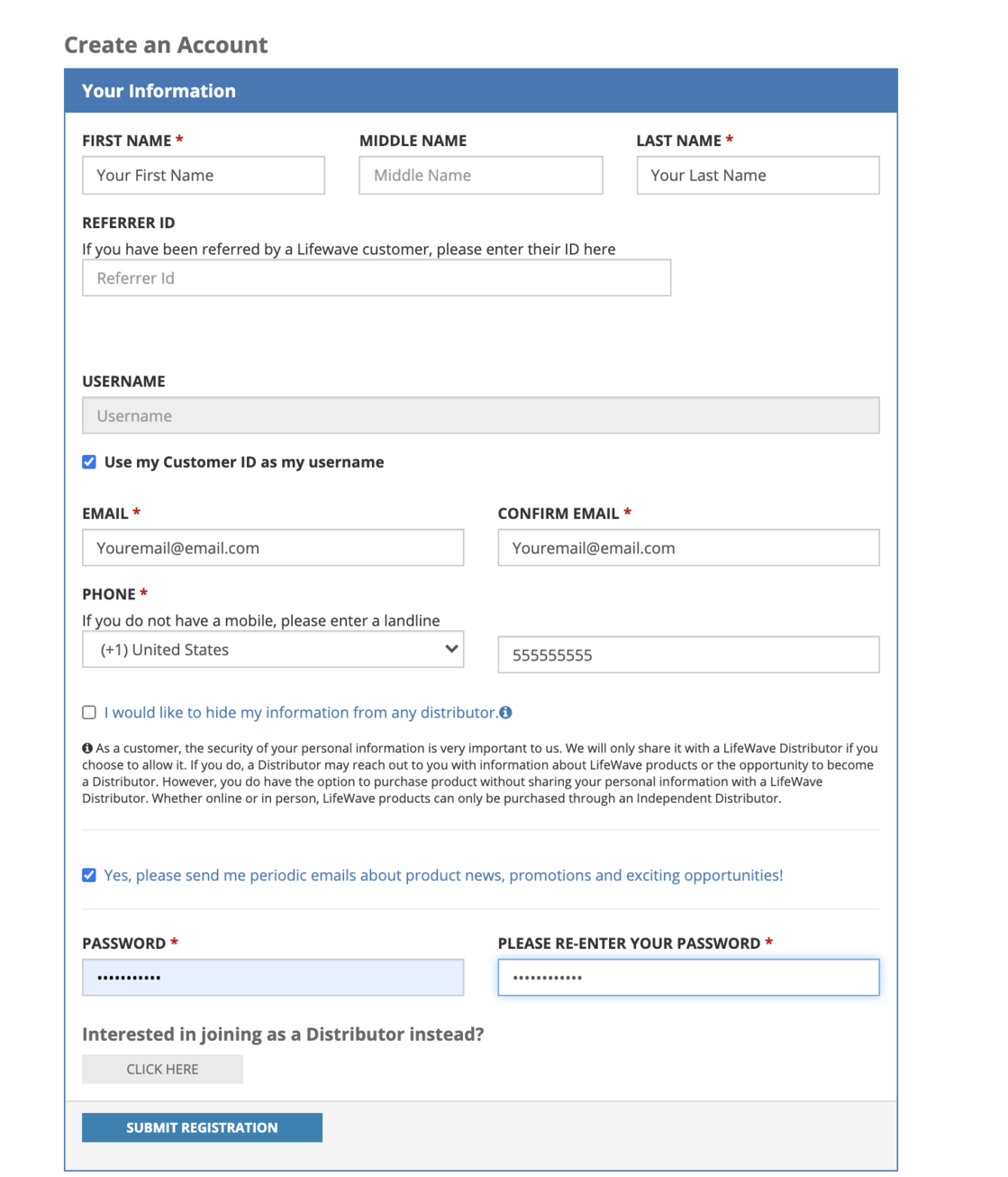1008x1177 pixels.
Task: Check the hide my information from distributor box
Action: point(89,713)
